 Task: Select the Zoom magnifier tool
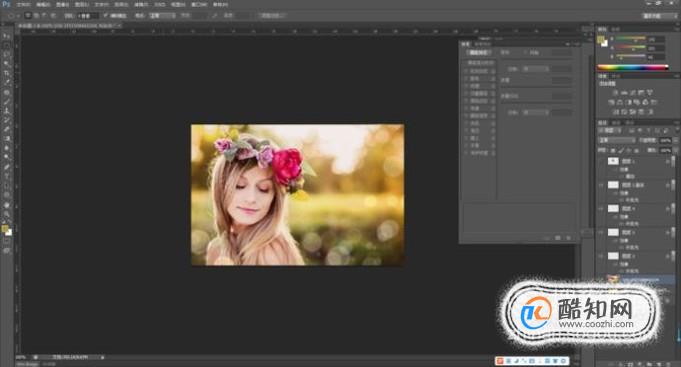7,214
